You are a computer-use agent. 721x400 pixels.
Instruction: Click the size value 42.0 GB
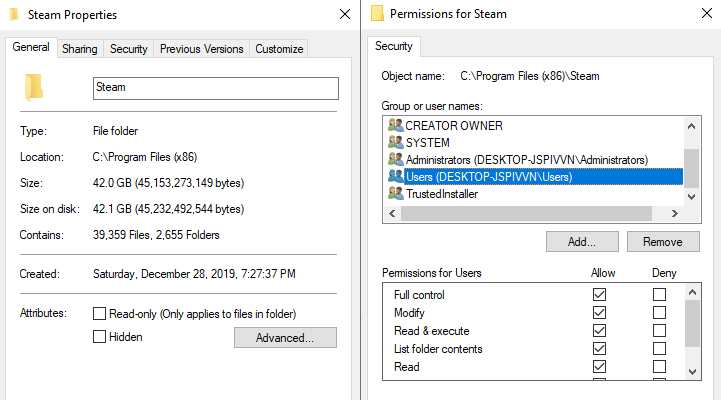point(168,183)
